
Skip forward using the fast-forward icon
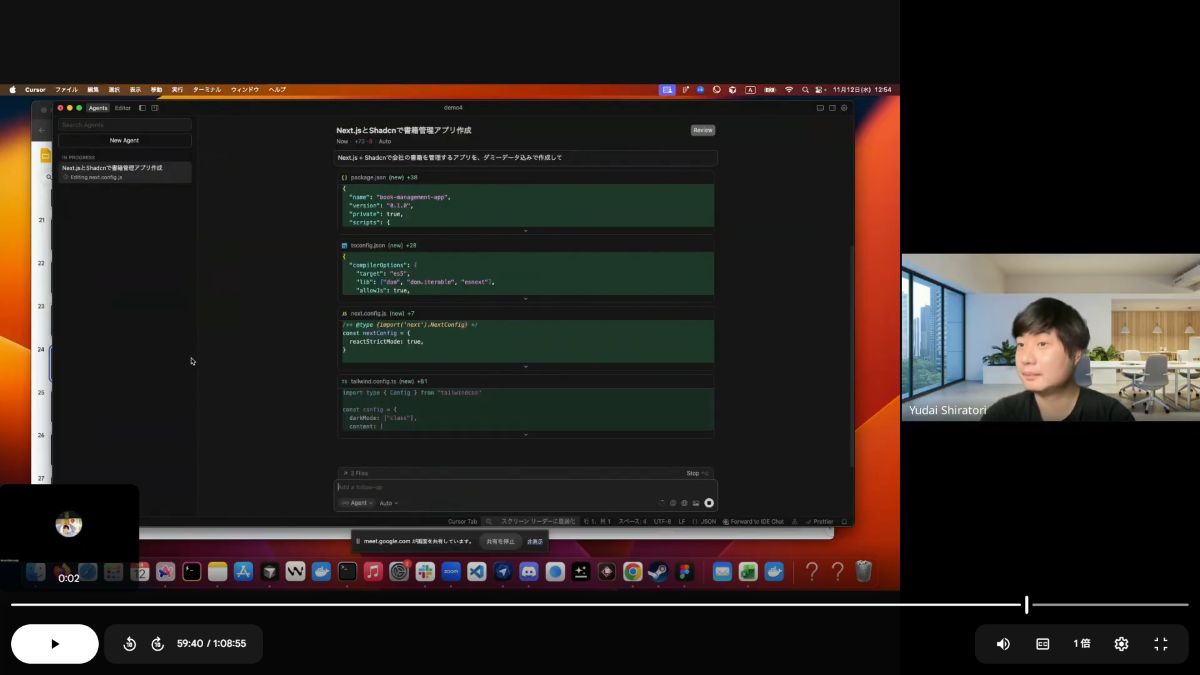157,644
